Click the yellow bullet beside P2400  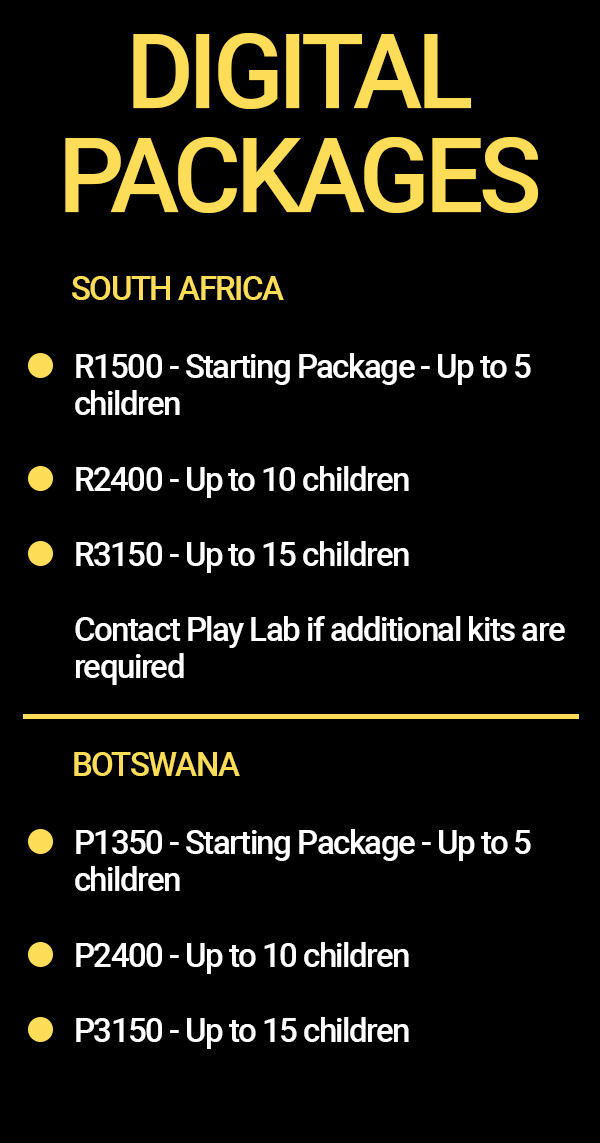(41, 955)
